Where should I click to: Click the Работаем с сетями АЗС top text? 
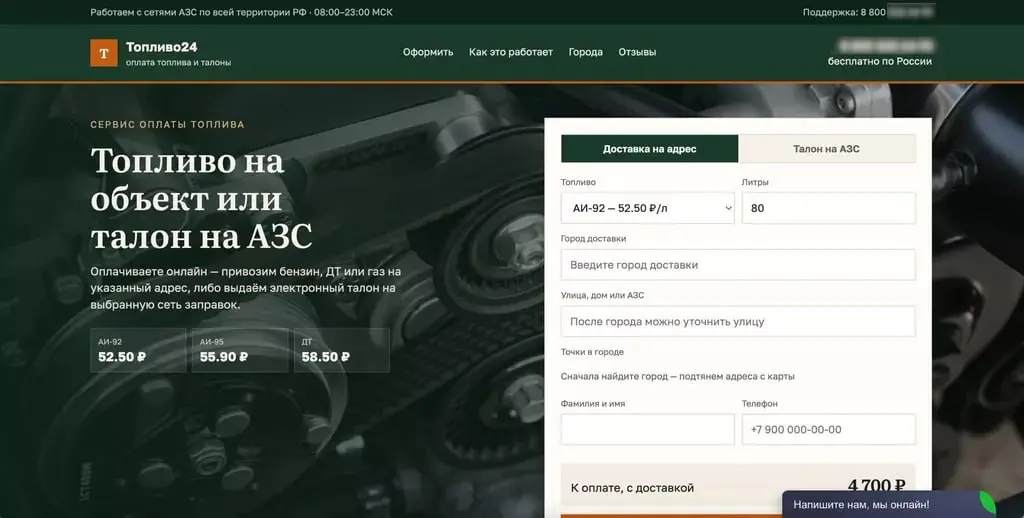click(242, 12)
